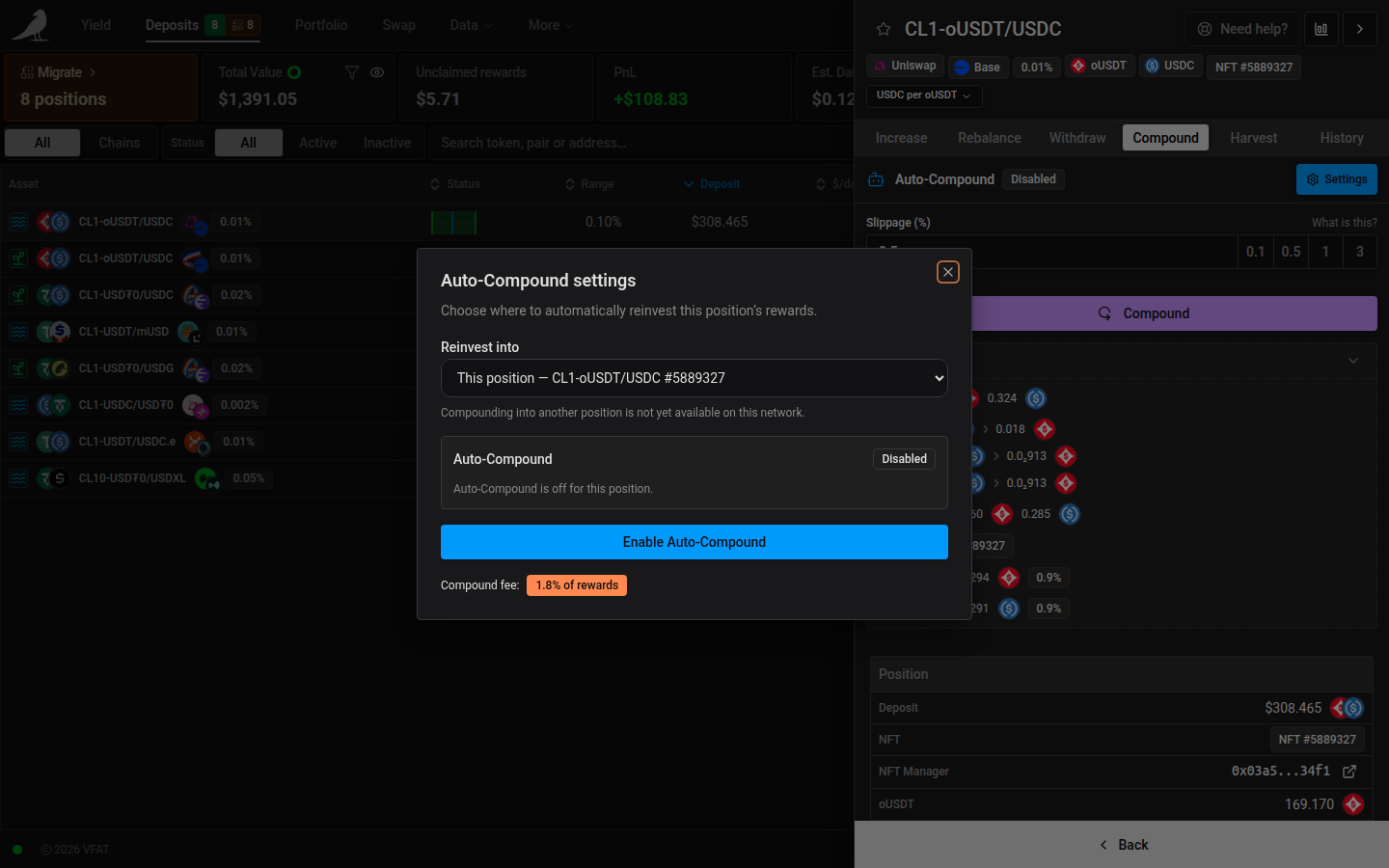
Task: Set slippage to 1 percent
Action: point(1325,252)
